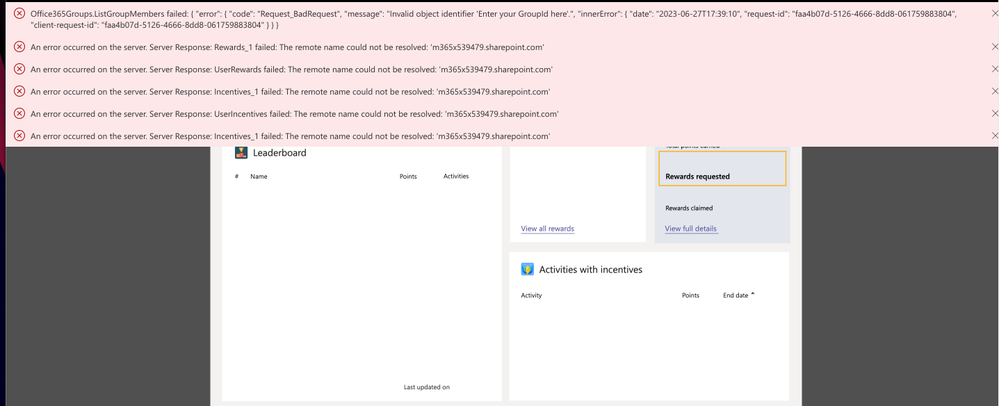Click the # rank column header
999x406 pixels.
[x=236, y=177]
